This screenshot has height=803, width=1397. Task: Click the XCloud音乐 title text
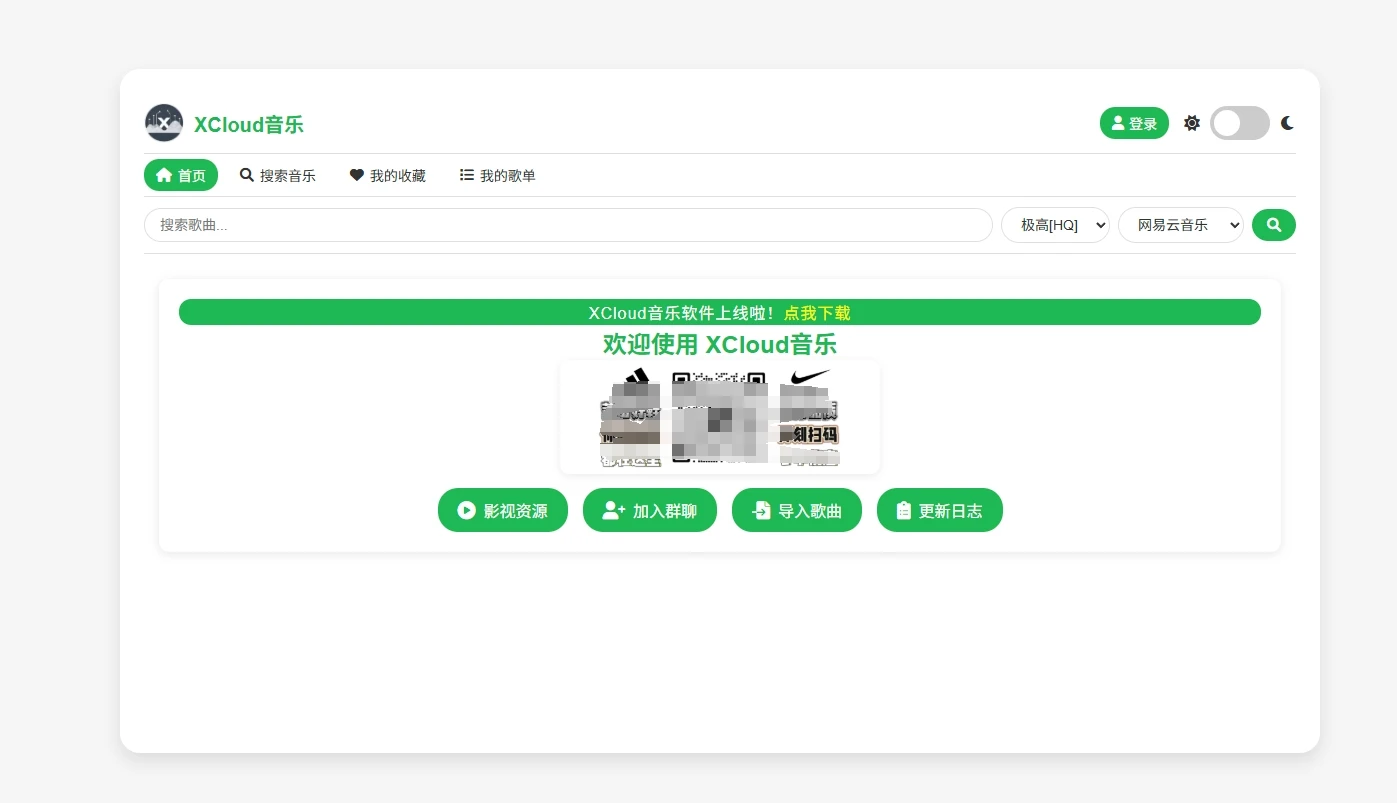(249, 125)
